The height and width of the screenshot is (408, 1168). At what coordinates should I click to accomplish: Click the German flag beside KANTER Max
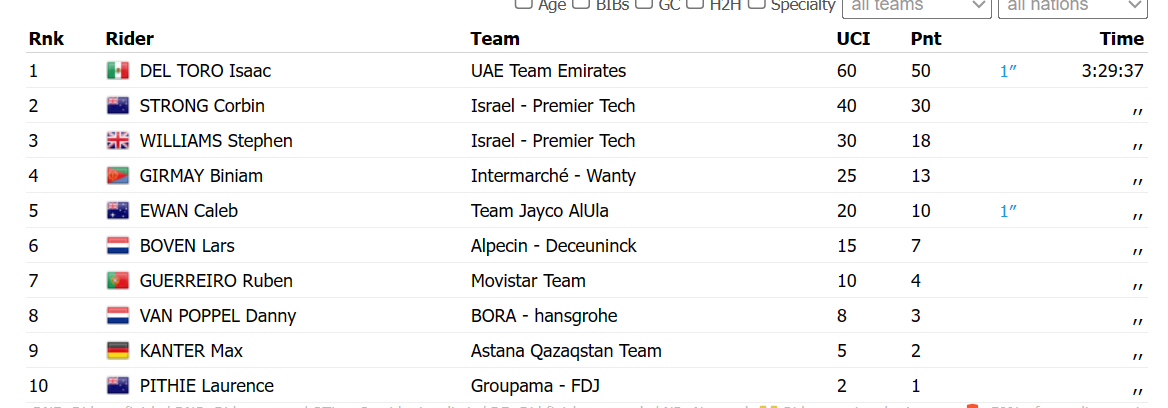[118, 351]
